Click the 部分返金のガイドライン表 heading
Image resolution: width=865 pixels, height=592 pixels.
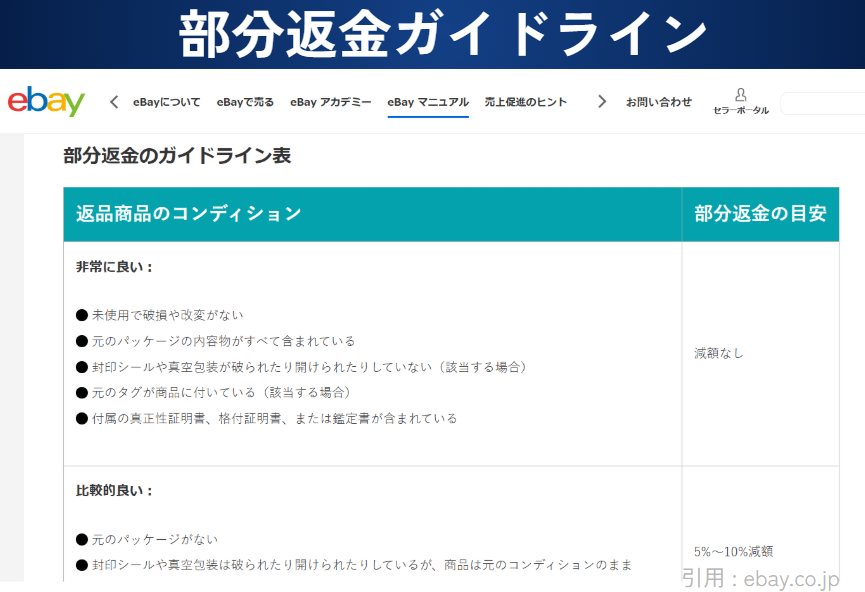click(177, 156)
